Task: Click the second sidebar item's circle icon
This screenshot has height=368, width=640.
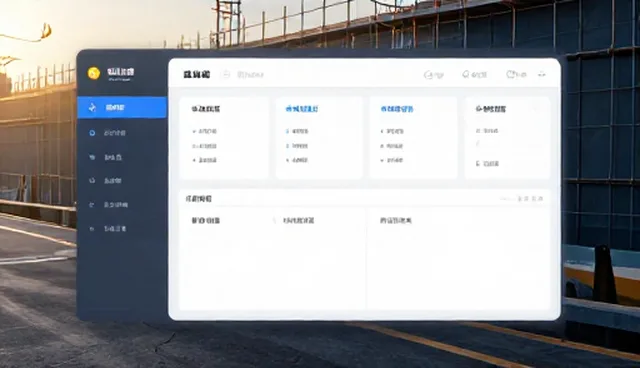Action: pyautogui.click(x=92, y=133)
